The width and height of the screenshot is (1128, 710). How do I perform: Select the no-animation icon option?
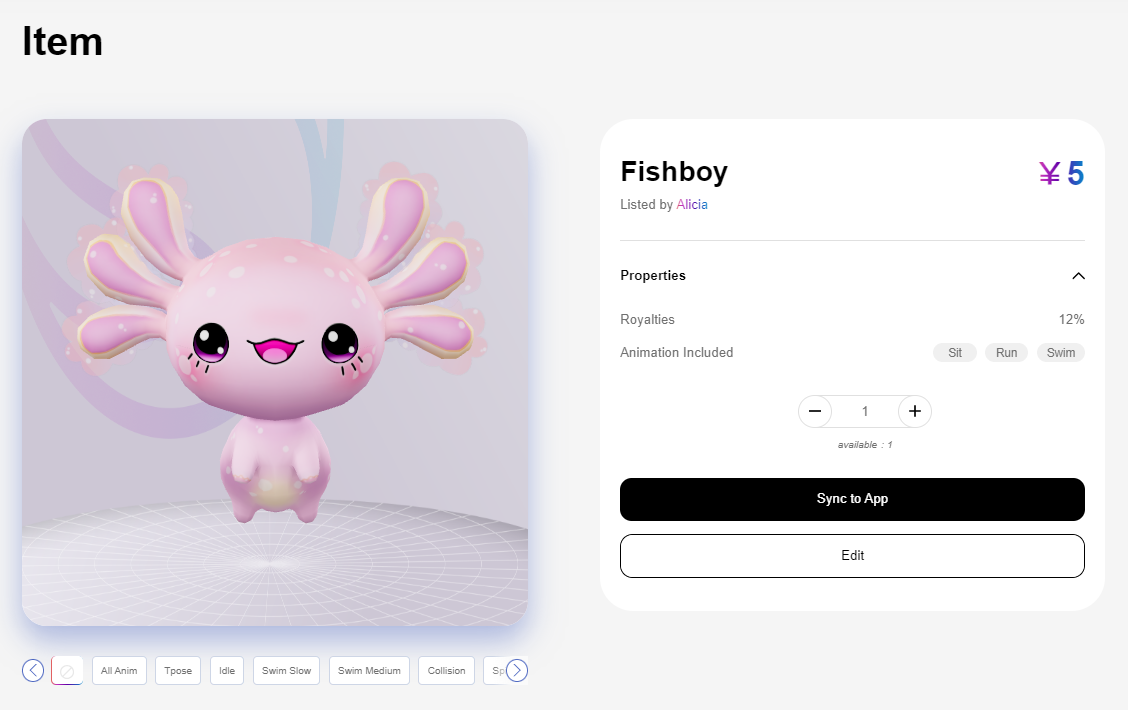tap(67, 670)
